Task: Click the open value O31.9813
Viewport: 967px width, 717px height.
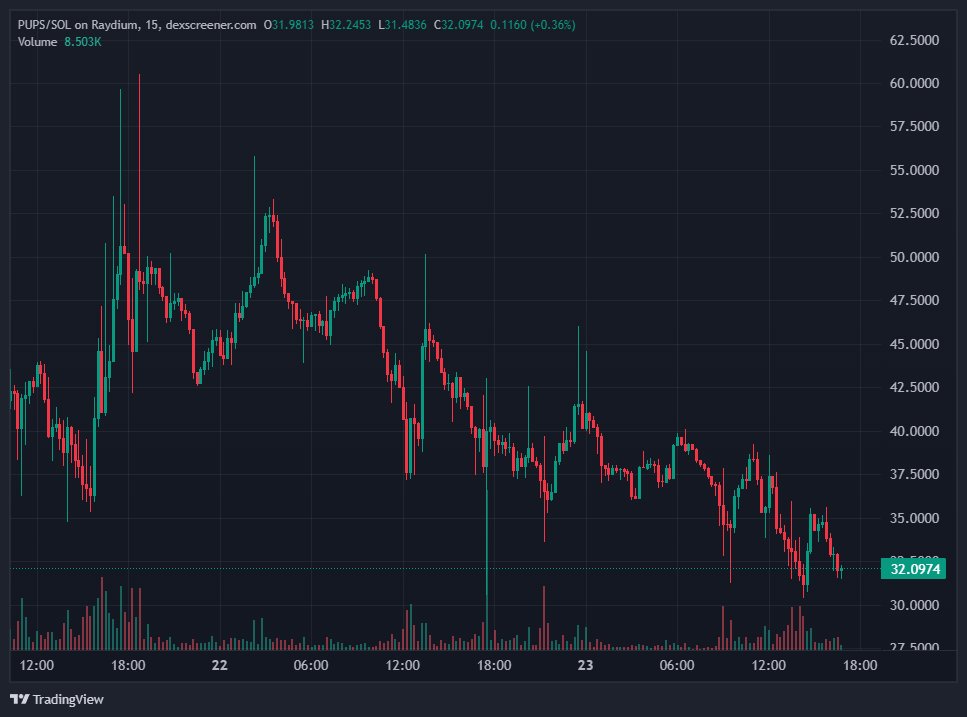Action: pos(289,25)
